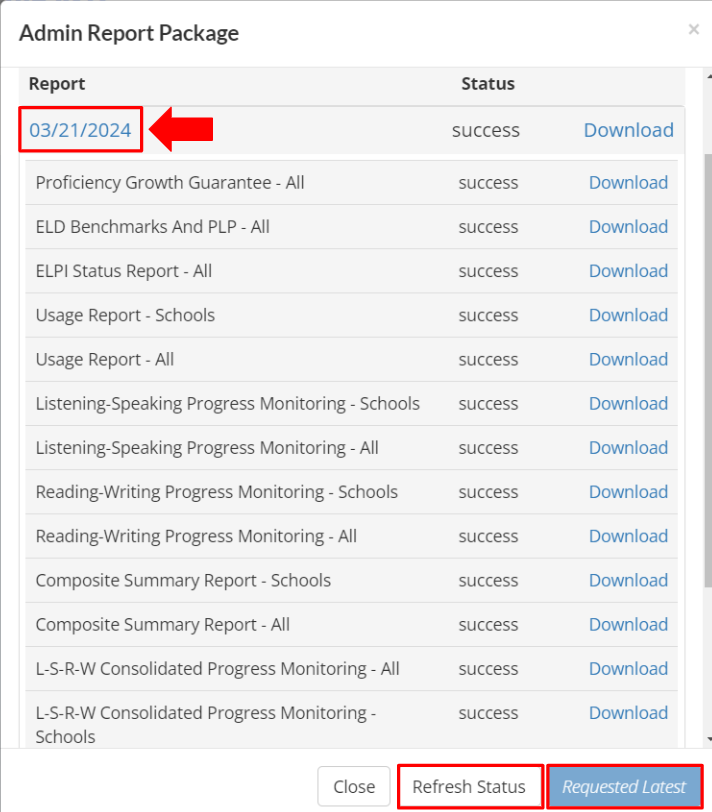Close the Admin Report Package dialog via X
Screen dimensions: 712x812
(693, 30)
